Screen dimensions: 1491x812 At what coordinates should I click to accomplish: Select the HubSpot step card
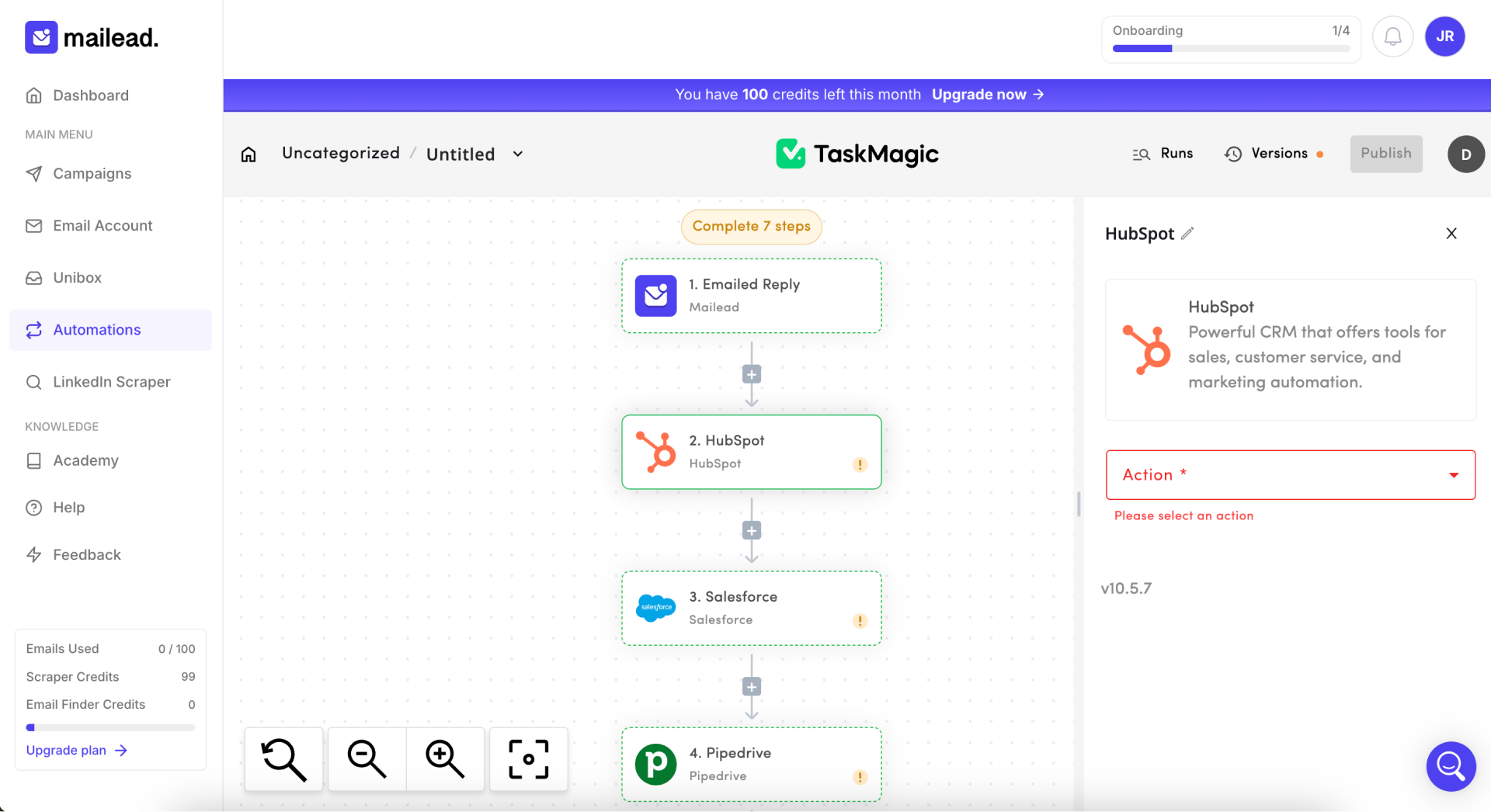(751, 452)
